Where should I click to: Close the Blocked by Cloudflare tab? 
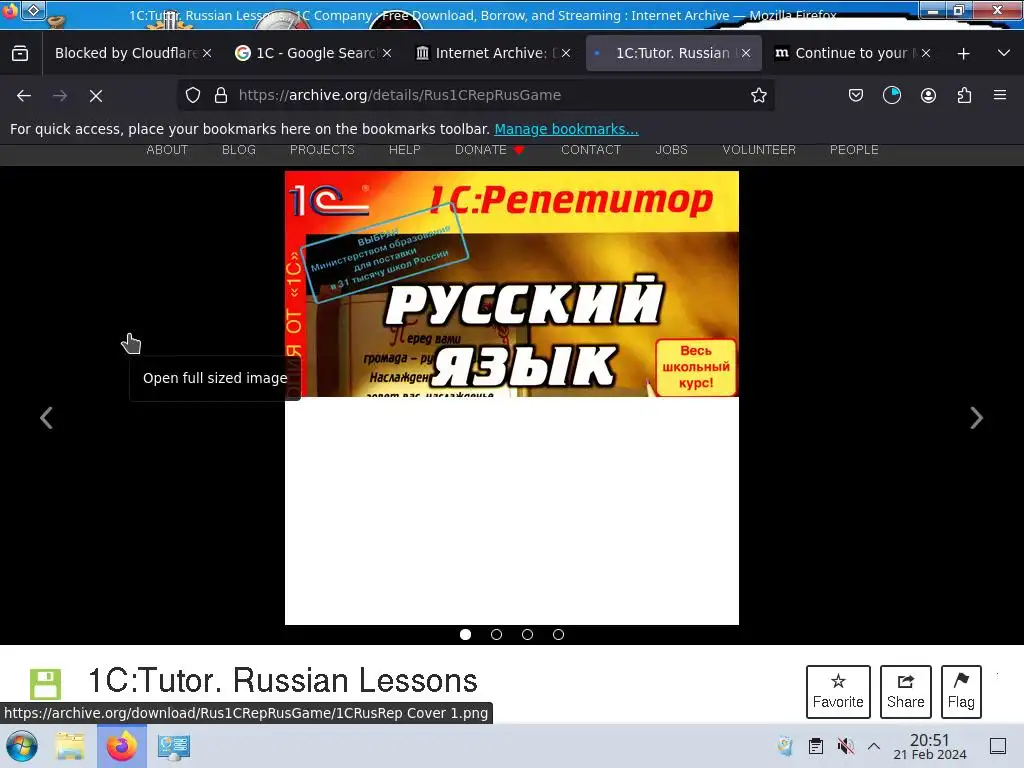click(207, 54)
